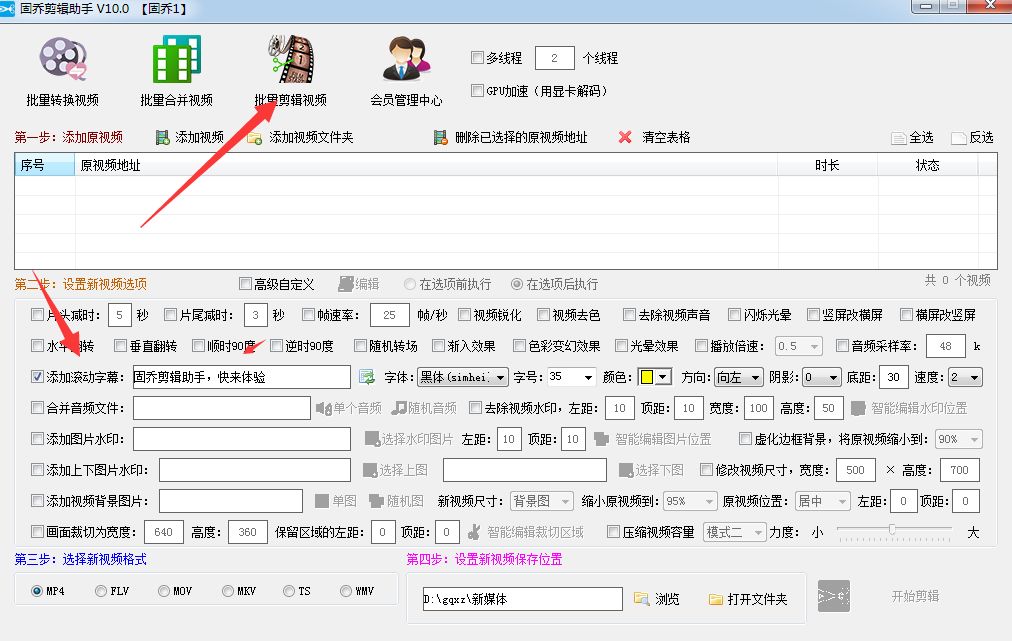The image size is (1012, 641).
Task: Toggle 垂直翻转 checkbox
Action: (x=120, y=345)
